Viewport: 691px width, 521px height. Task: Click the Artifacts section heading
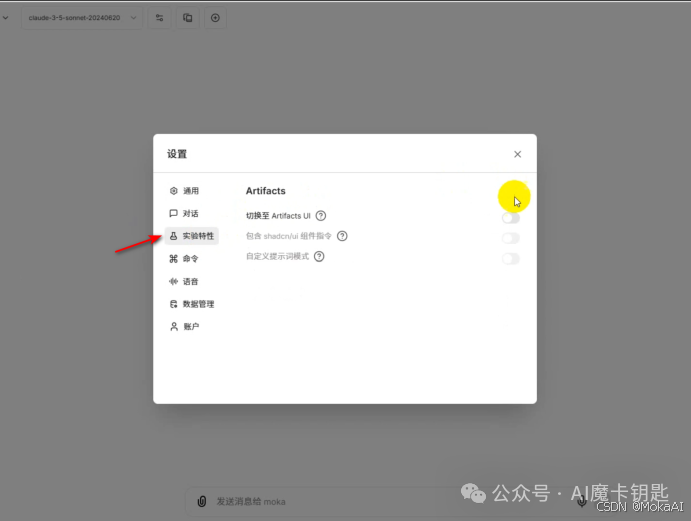click(x=266, y=191)
